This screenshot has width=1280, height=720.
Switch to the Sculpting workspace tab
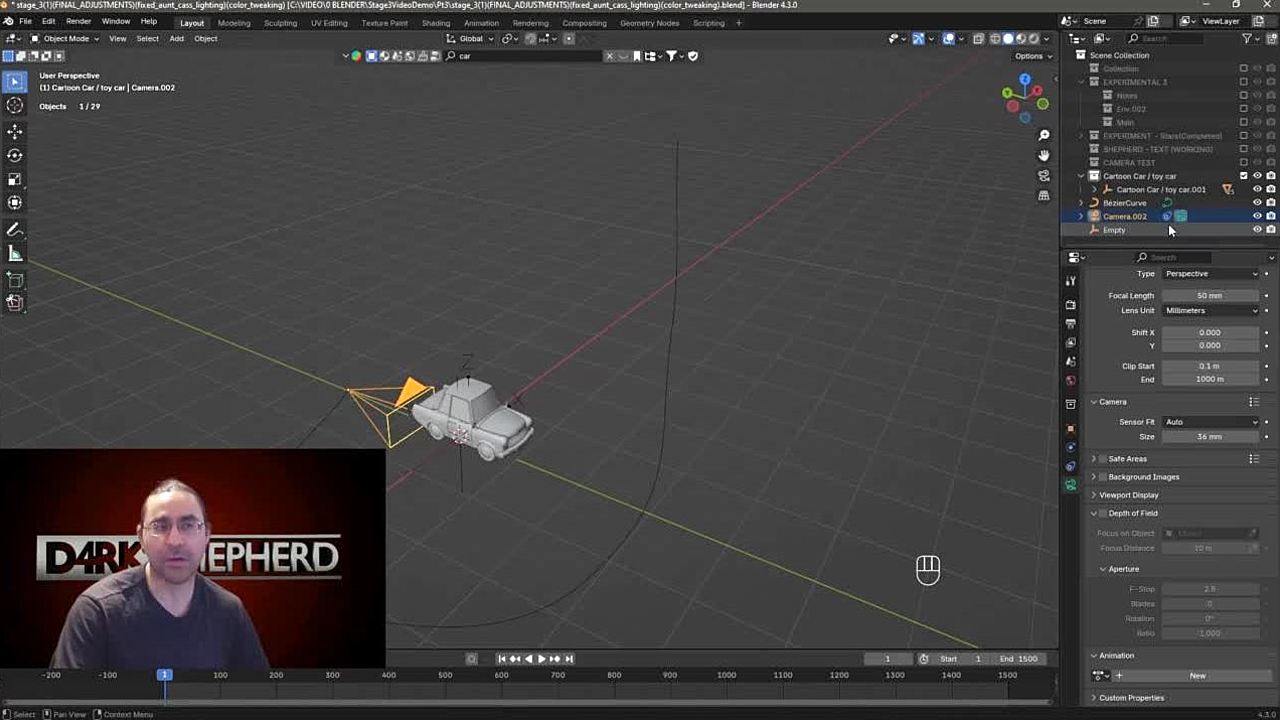click(279, 23)
